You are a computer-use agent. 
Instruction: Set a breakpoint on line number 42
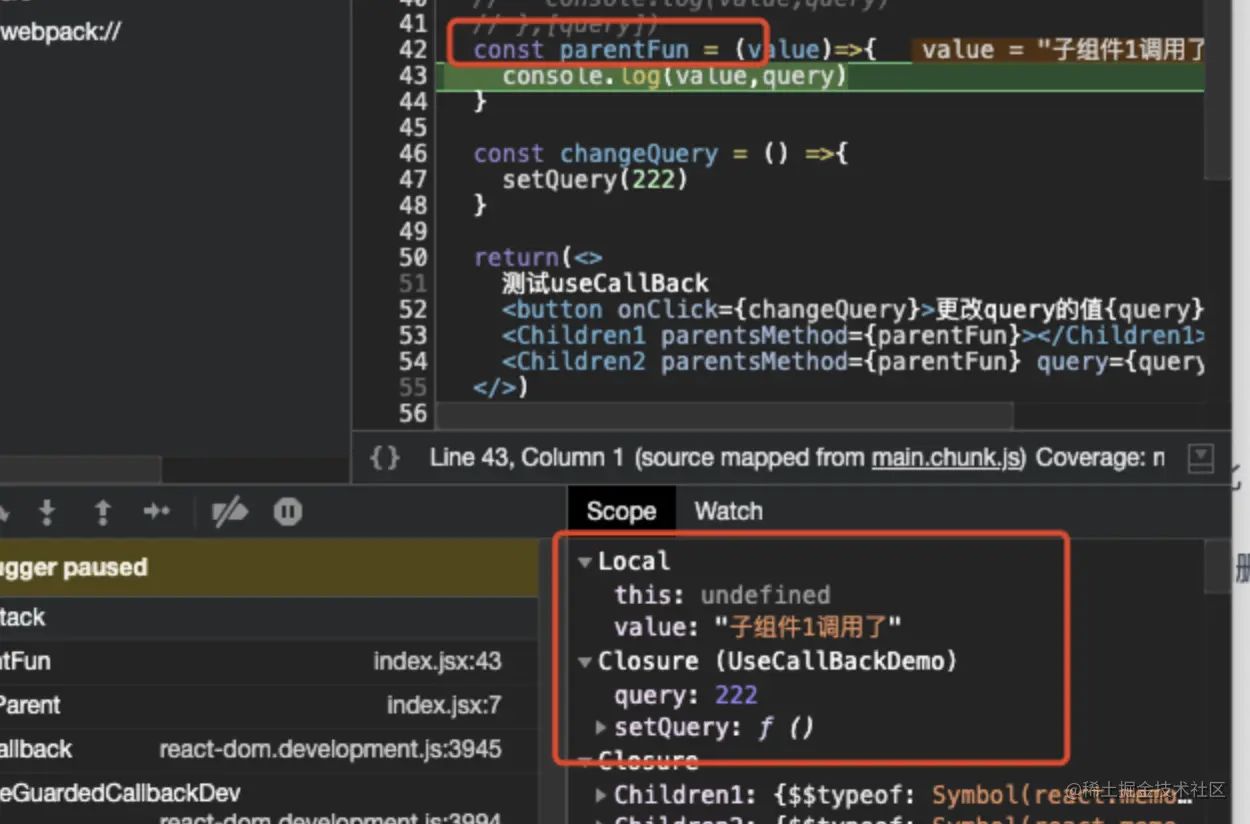click(413, 50)
